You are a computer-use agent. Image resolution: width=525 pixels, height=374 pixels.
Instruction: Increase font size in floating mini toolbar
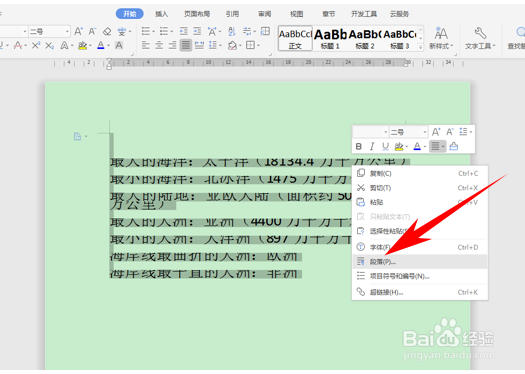click(436, 132)
